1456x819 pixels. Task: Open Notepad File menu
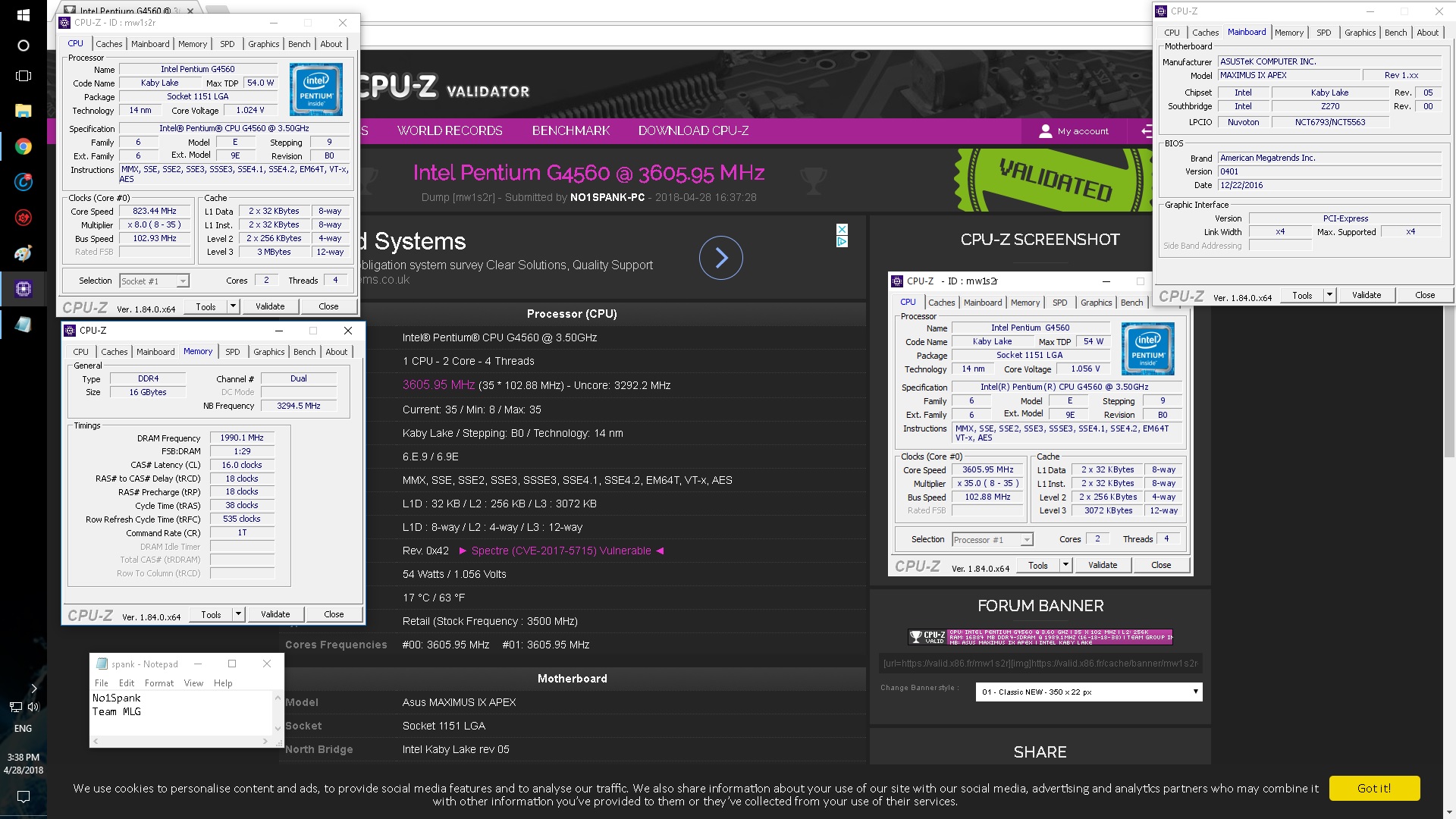pyautogui.click(x=101, y=683)
